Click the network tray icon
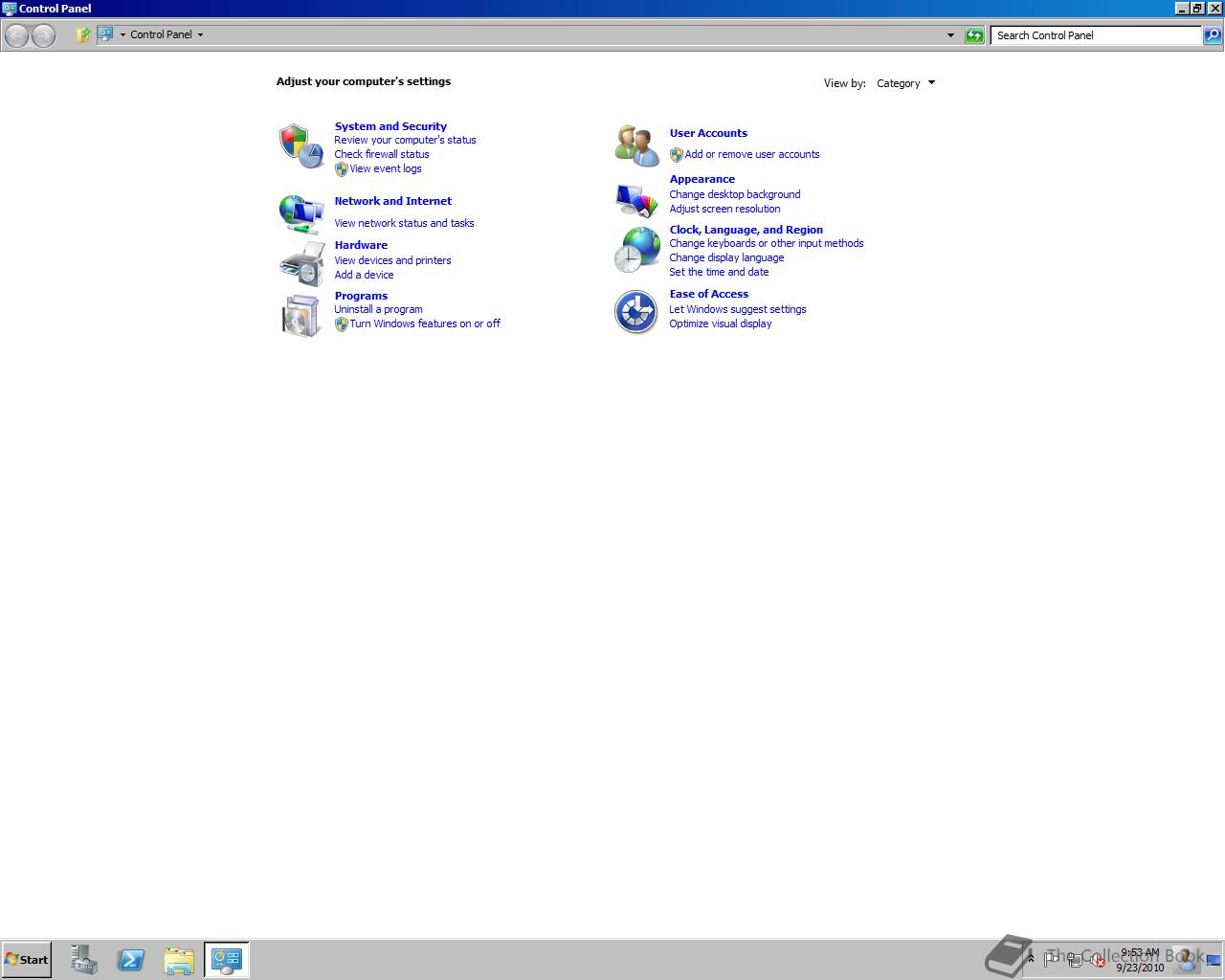This screenshot has height=980, width=1225. pos(1075,959)
